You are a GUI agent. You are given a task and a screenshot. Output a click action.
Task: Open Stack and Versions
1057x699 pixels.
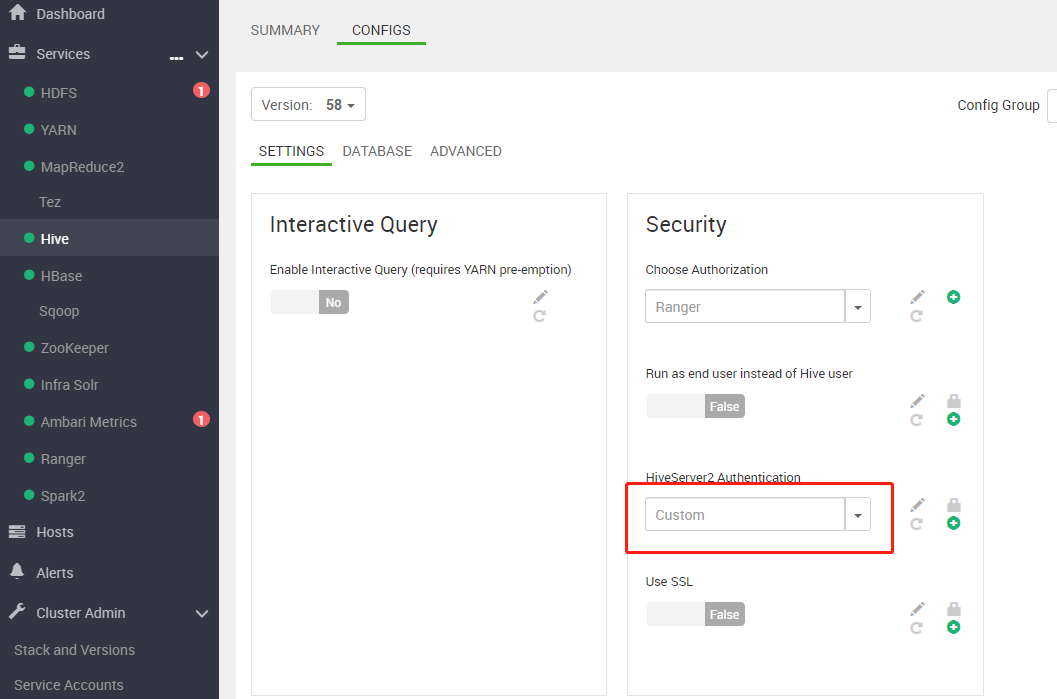[x=74, y=650]
